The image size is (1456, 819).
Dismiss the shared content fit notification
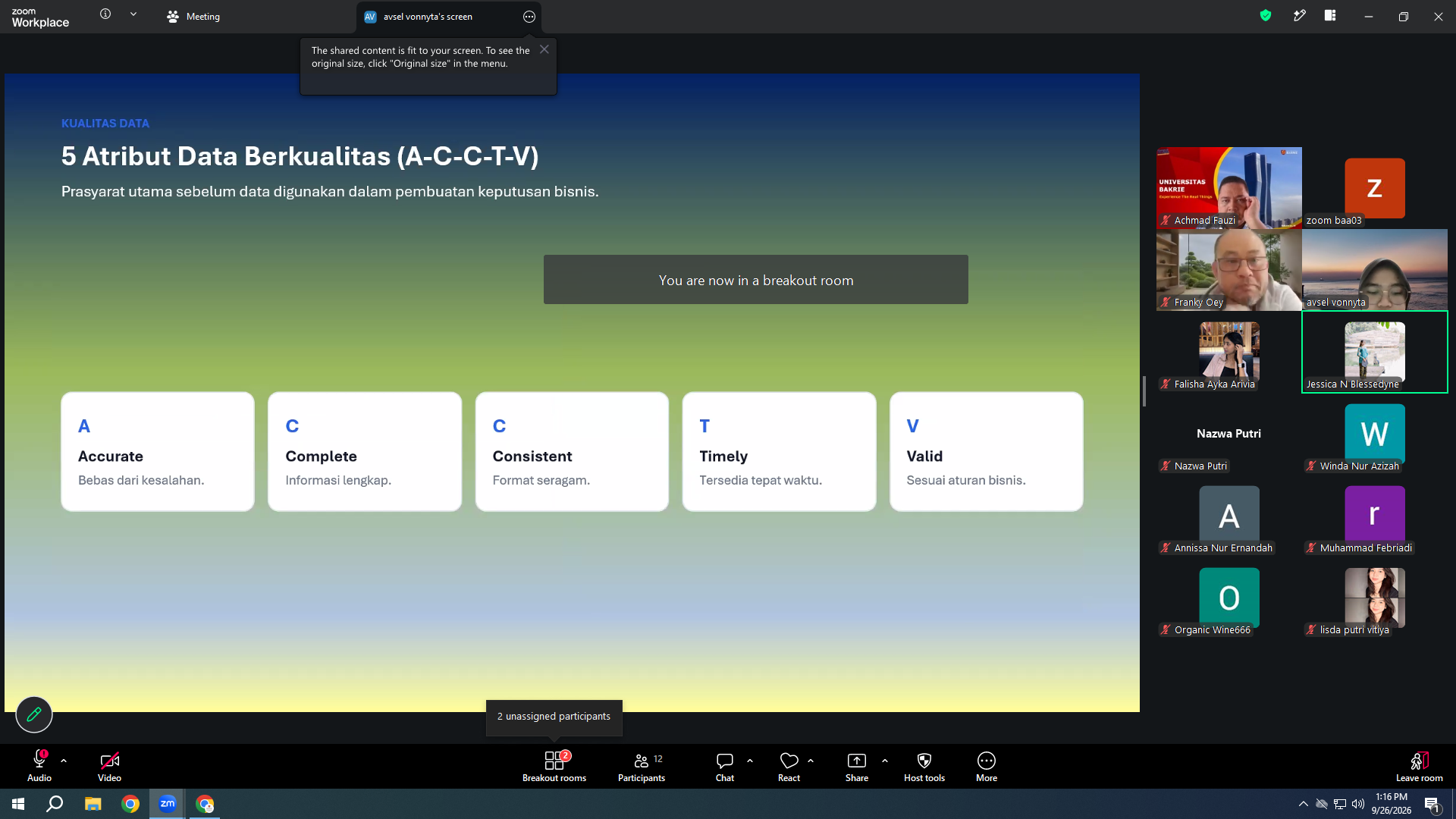(544, 49)
